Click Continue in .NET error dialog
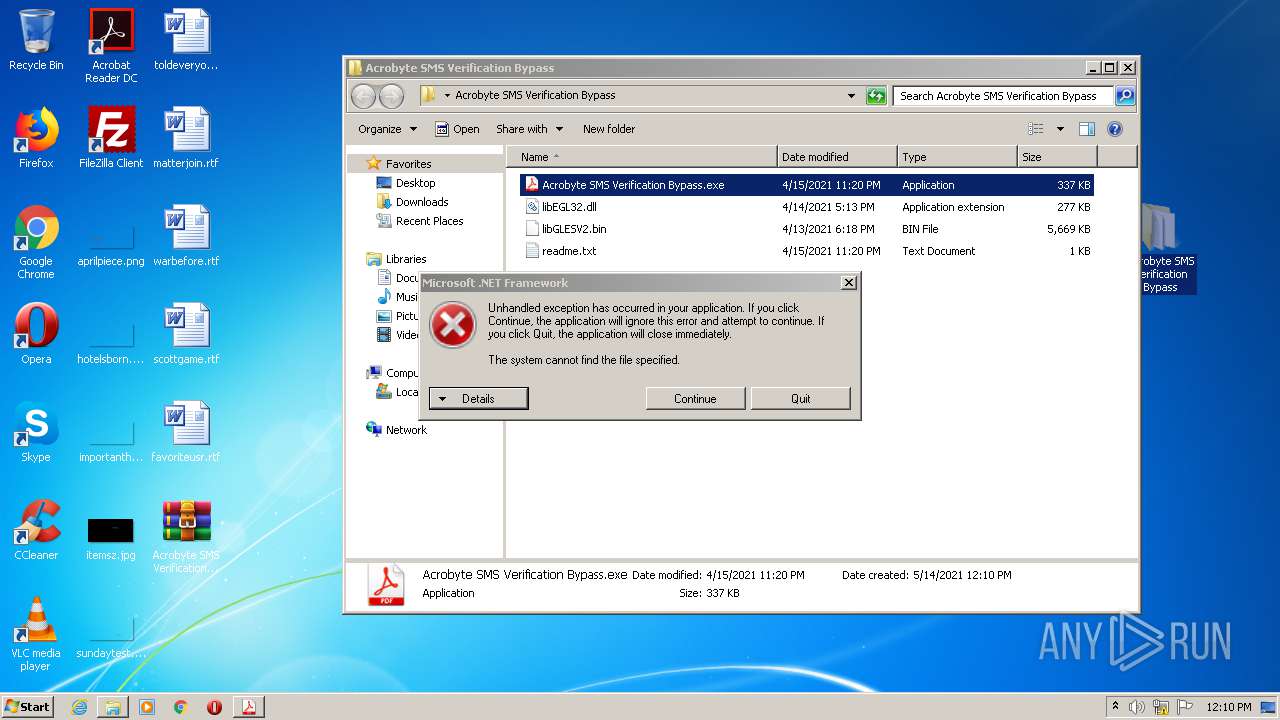 click(695, 399)
